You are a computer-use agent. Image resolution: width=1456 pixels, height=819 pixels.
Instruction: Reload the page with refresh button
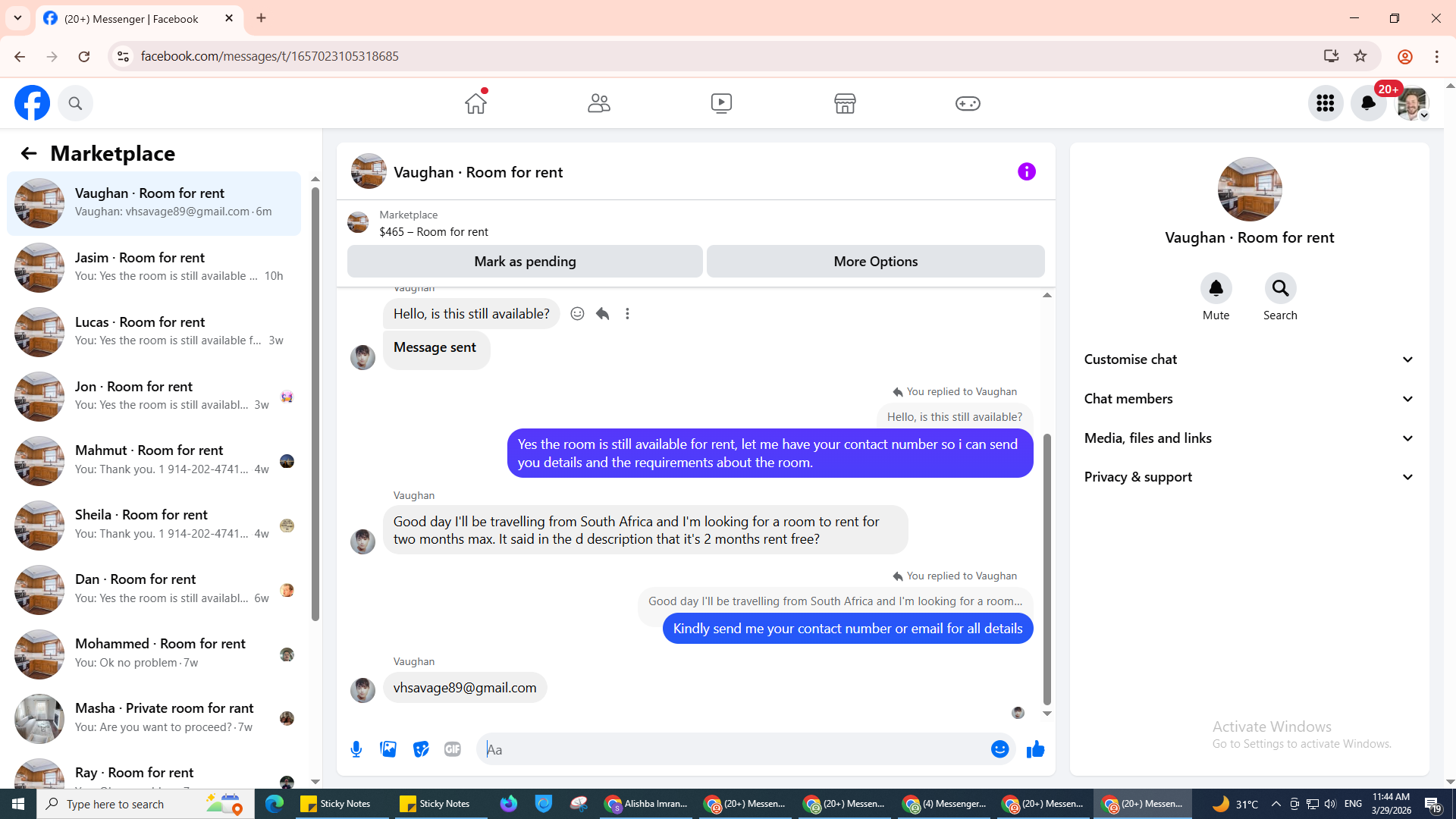coord(84,56)
